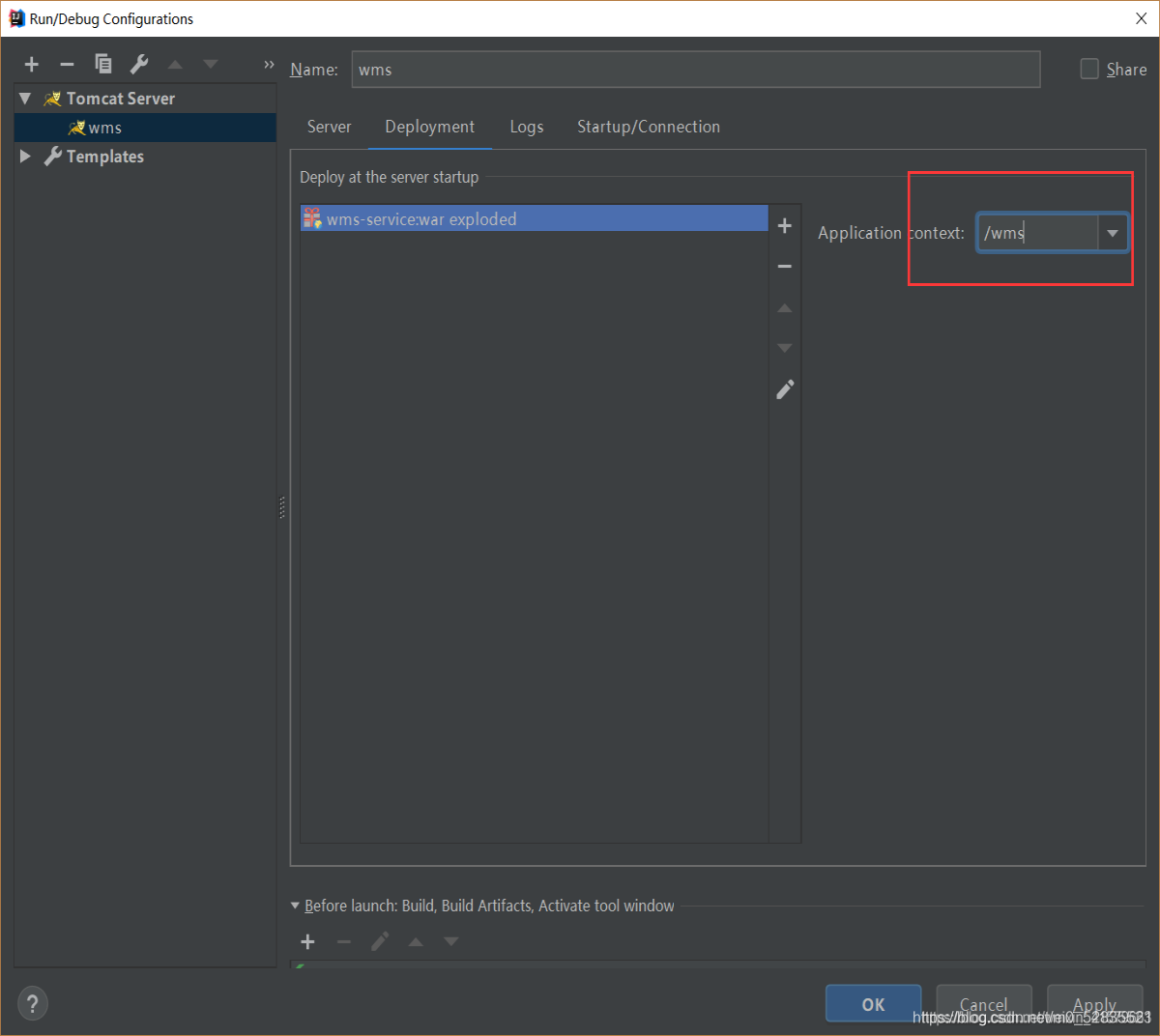The image size is (1160, 1036).
Task: Open help with question mark button
Action: [32, 1003]
